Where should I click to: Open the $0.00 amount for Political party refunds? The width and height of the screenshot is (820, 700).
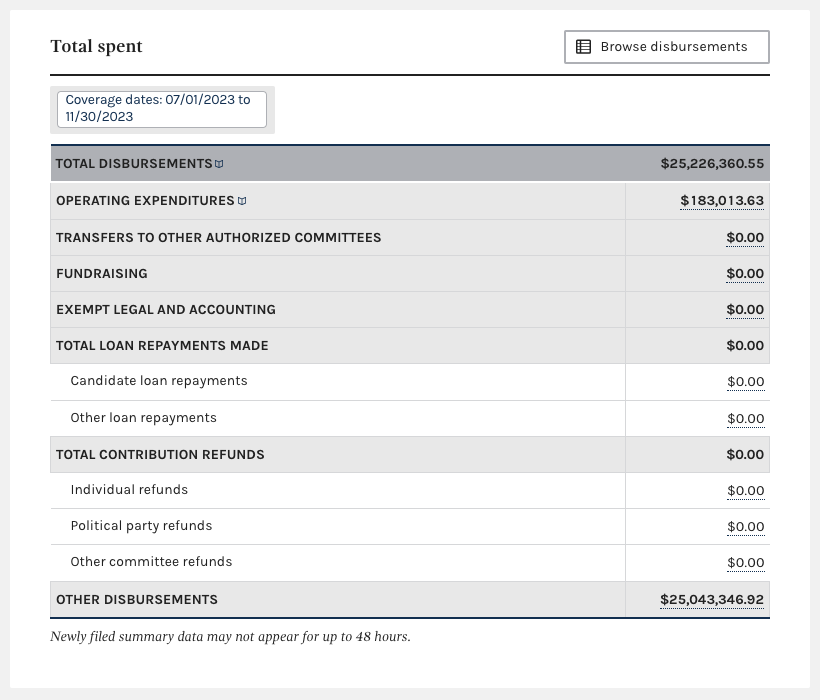point(746,527)
